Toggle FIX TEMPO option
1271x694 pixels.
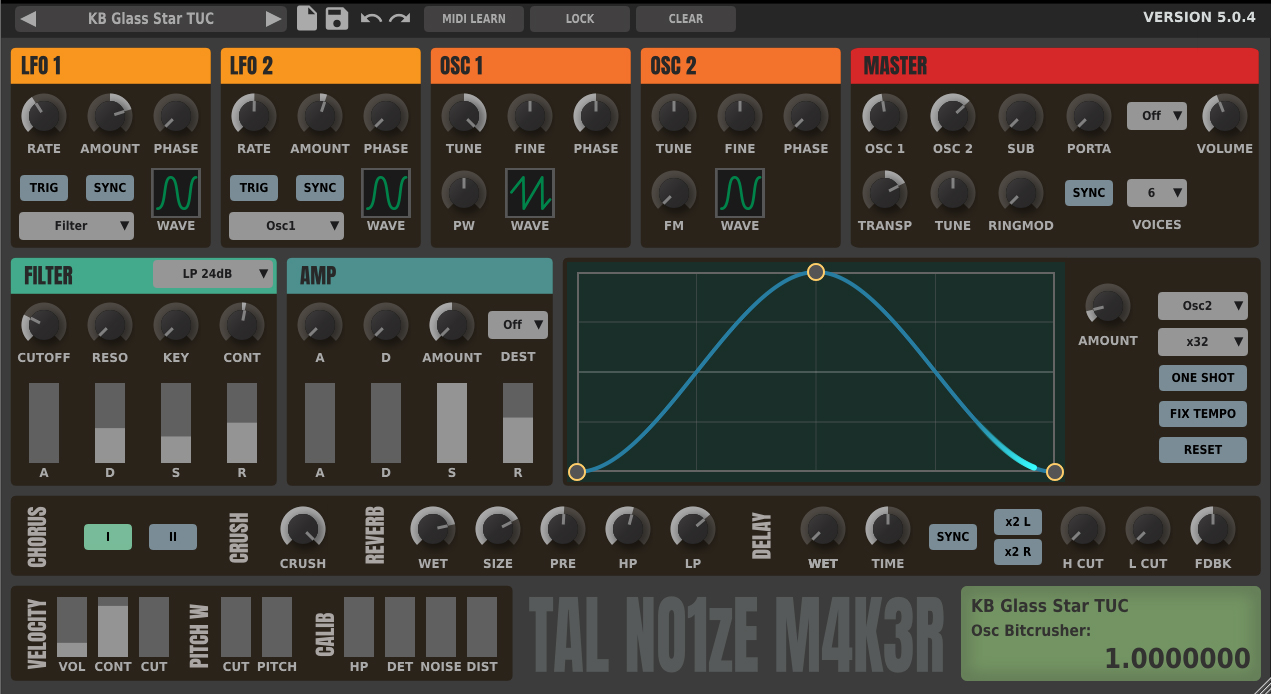coord(1203,414)
